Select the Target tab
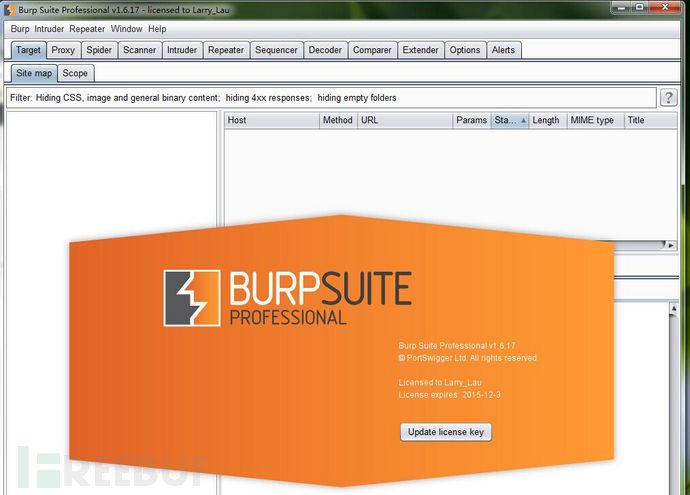This screenshot has height=495, width=690. (x=28, y=50)
